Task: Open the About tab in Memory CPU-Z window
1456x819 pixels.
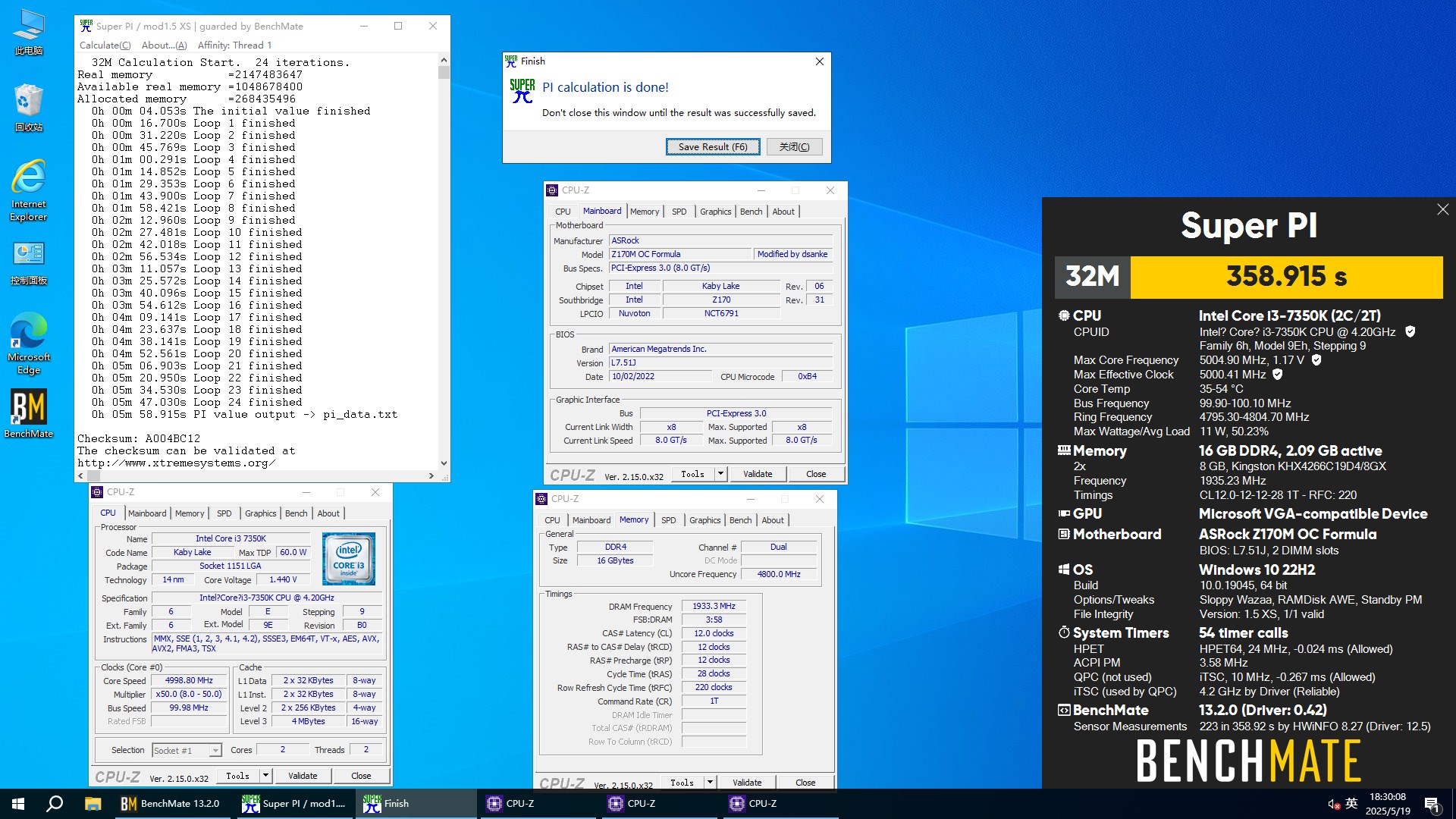Action: (x=773, y=520)
